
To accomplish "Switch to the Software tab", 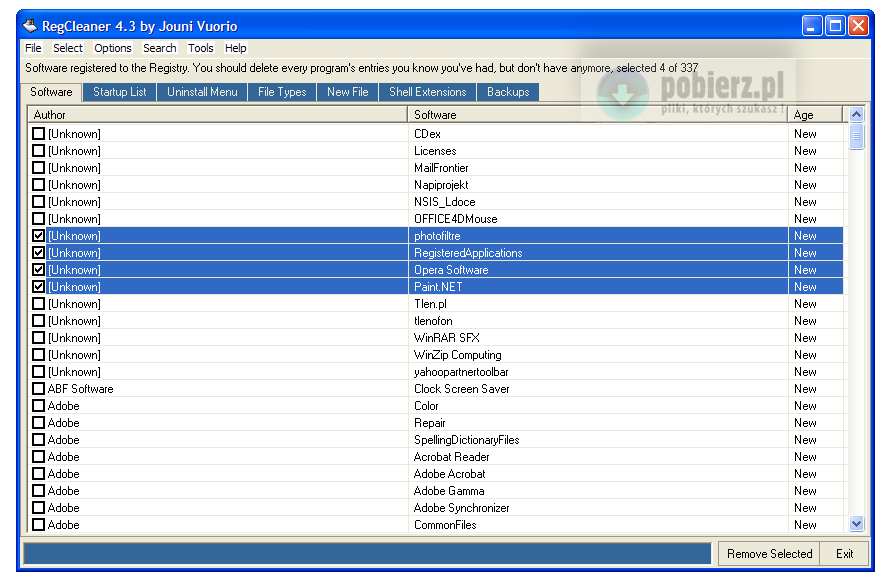I will 51,92.
